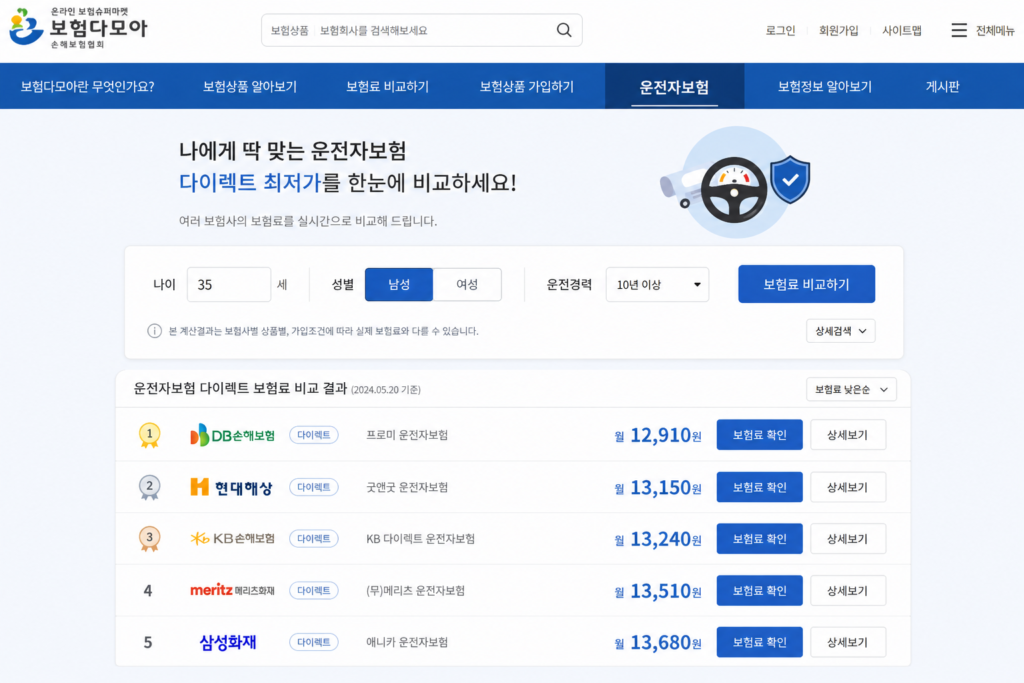Screen dimensions: 1024x683
Task: Select the 운전자보험 tab
Action: pos(675,86)
